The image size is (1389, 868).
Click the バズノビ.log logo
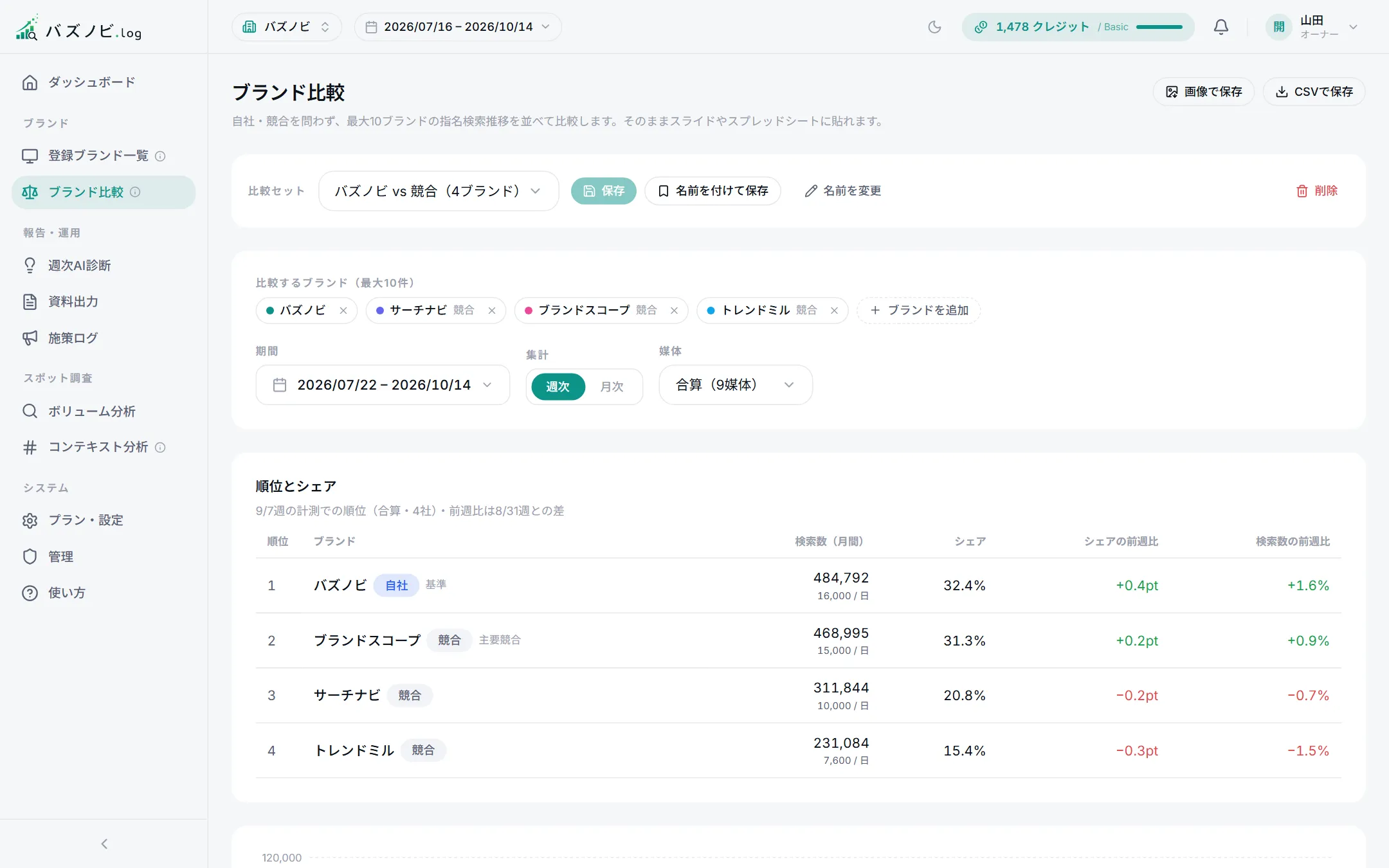click(78, 28)
